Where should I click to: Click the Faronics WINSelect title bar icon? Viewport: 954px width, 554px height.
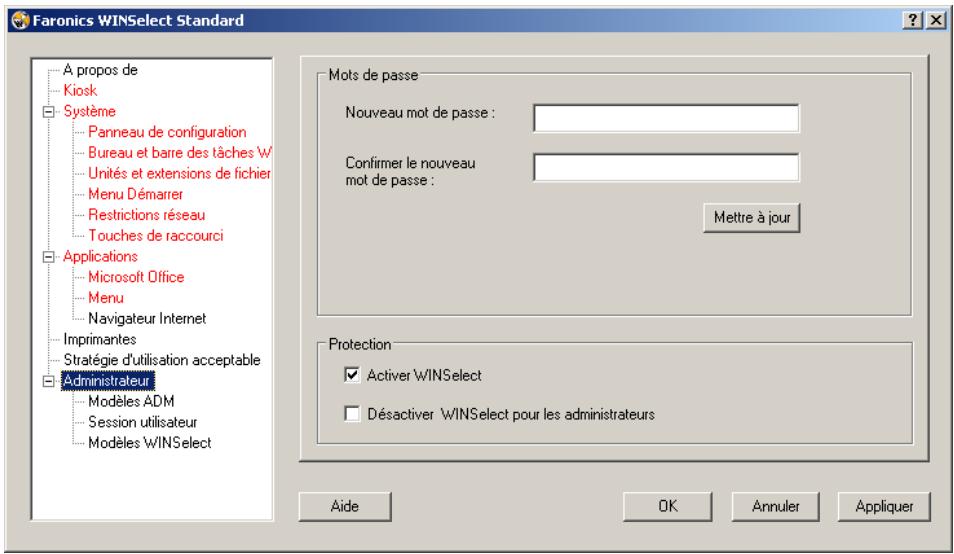(20, 20)
